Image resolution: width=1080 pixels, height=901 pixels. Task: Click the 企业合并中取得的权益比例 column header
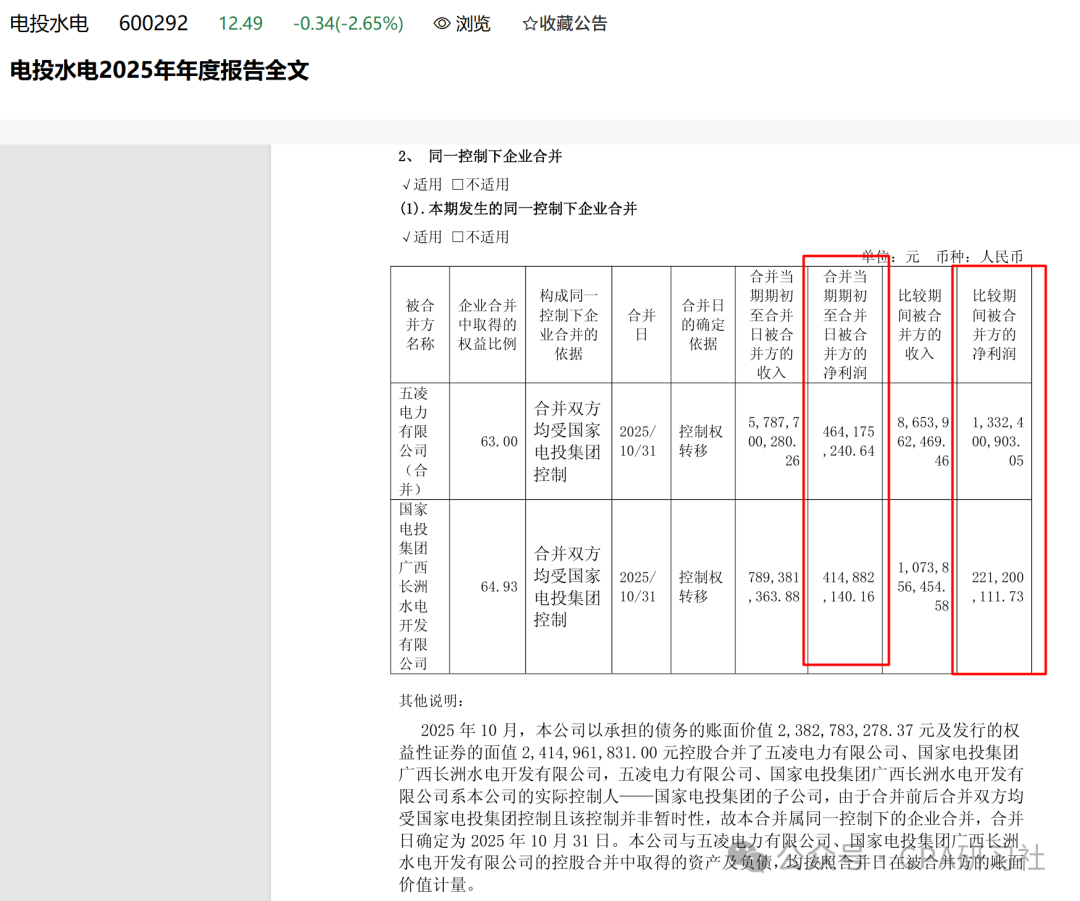coord(488,324)
